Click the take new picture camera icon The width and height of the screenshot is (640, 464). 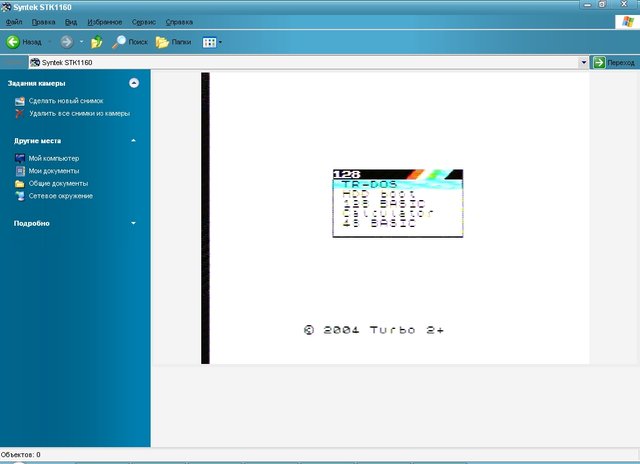20,101
